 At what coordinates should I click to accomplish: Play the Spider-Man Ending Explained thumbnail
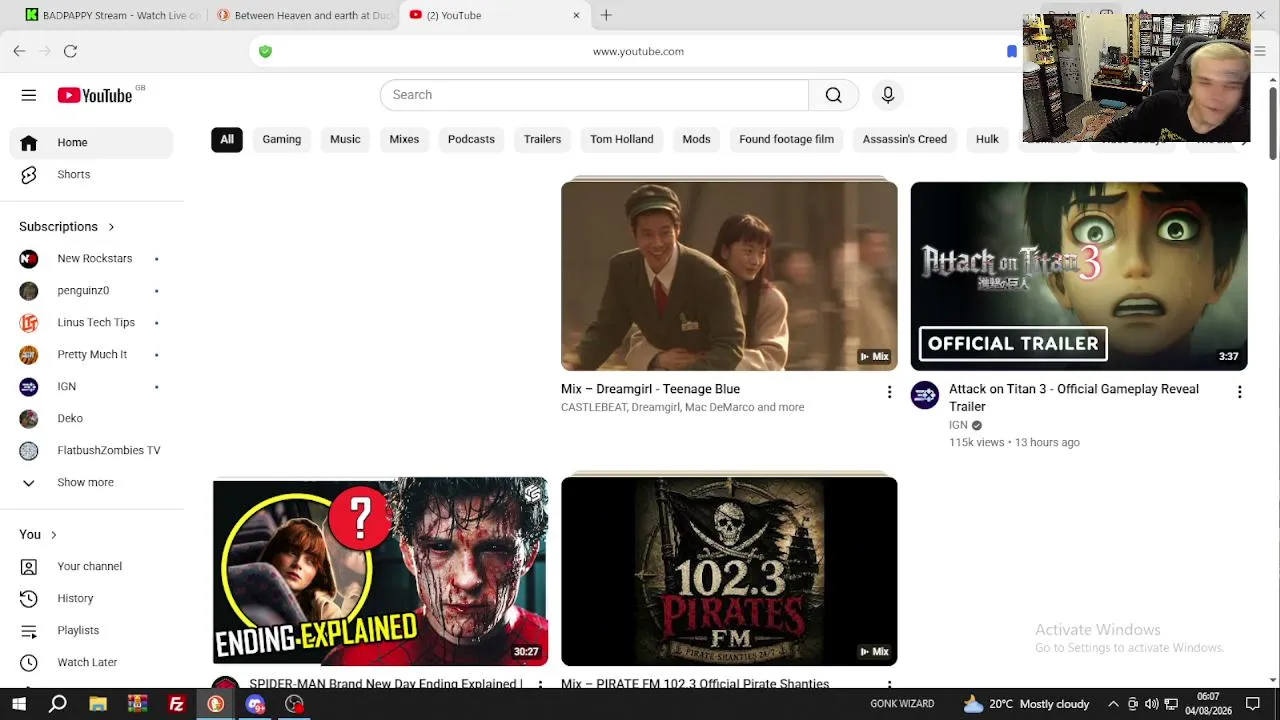380,571
